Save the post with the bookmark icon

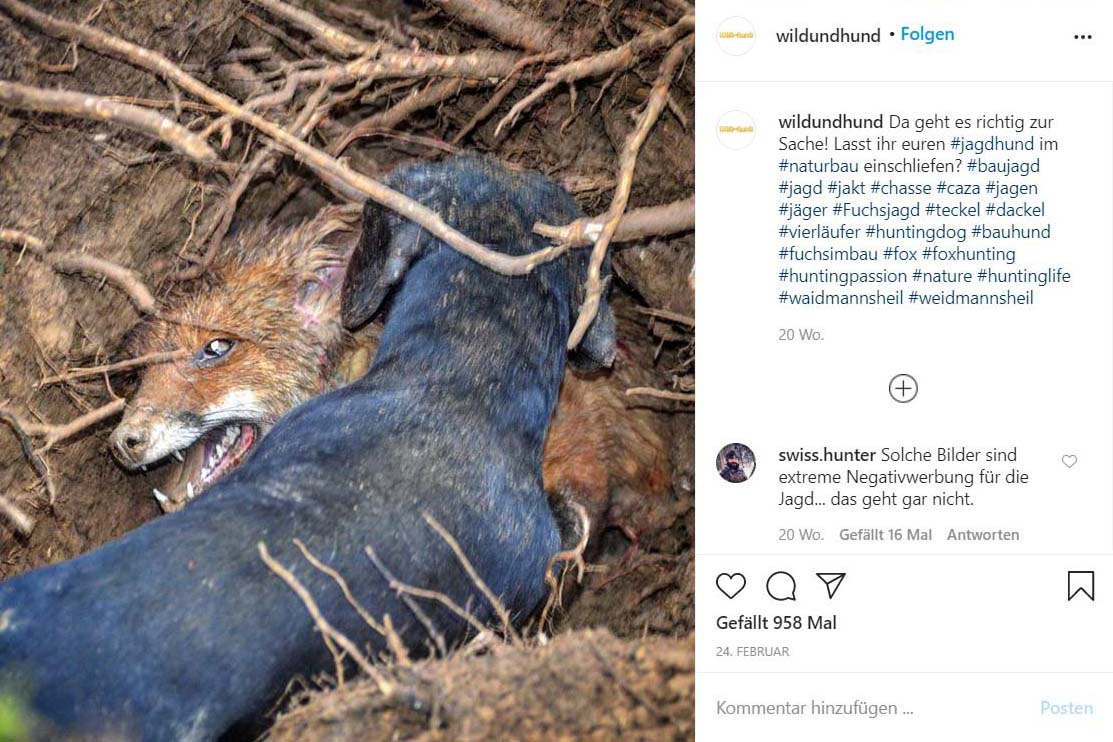[x=1080, y=586]
